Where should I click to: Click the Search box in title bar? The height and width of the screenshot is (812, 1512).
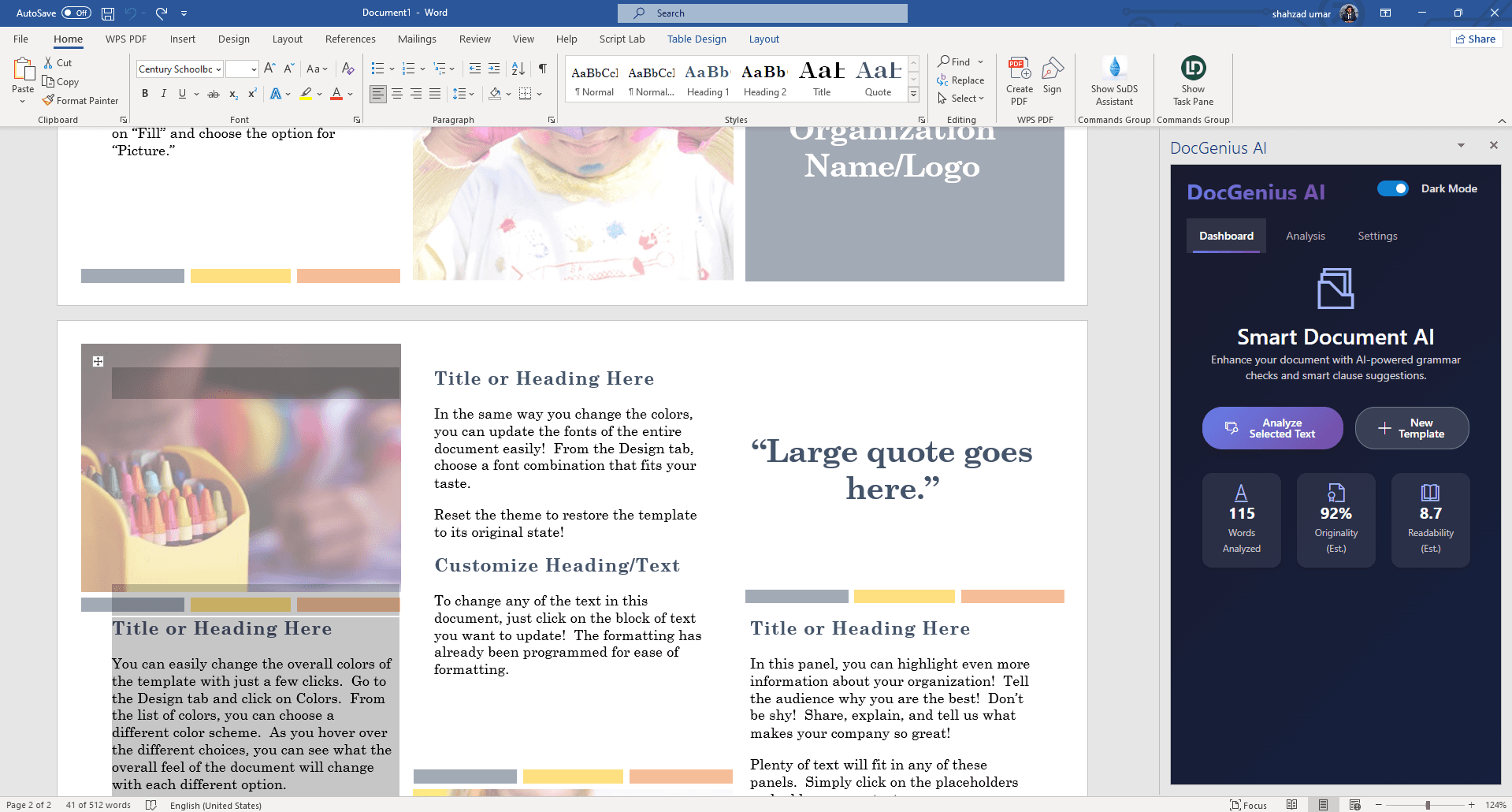click(763, 13)
